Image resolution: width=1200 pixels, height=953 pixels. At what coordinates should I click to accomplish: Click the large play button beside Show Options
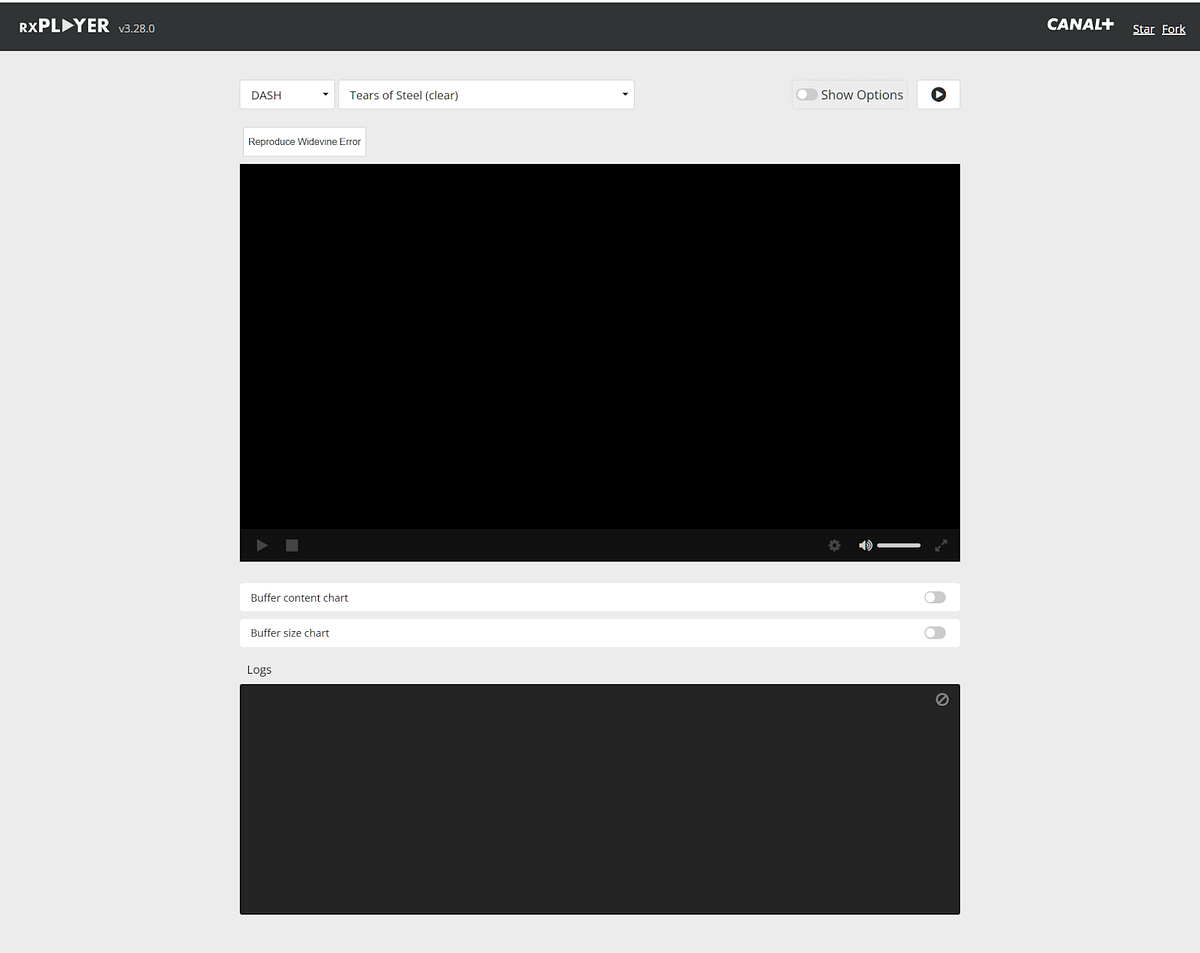(x=938, y=93)
